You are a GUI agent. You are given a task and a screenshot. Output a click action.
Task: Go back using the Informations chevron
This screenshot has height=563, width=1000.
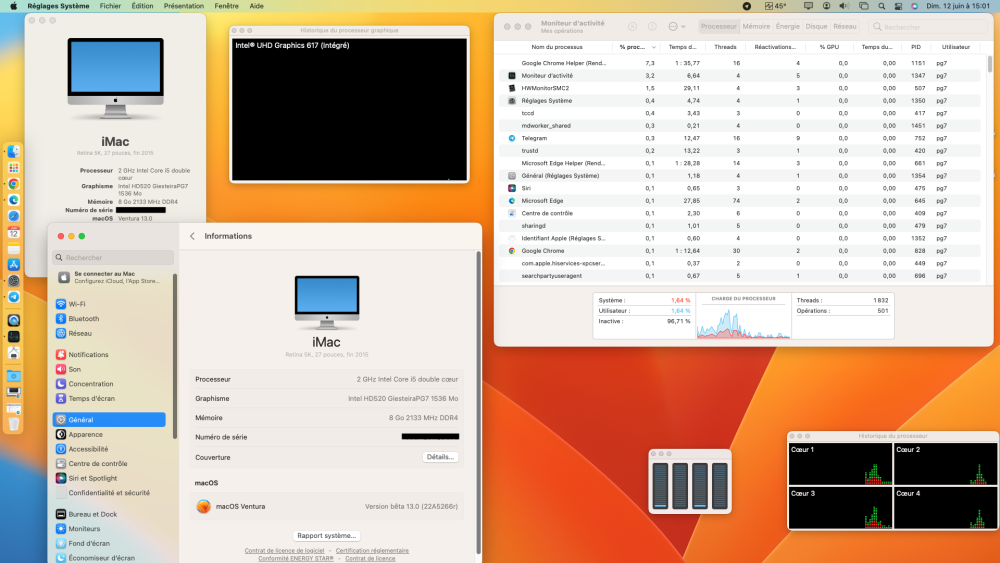[x=193, y=236]
